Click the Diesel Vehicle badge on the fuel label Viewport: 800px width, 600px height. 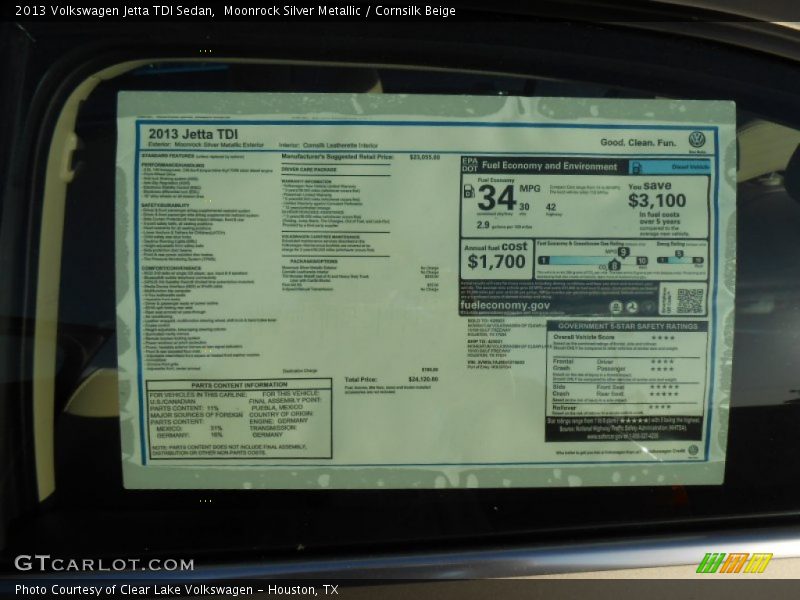(669, 167)
